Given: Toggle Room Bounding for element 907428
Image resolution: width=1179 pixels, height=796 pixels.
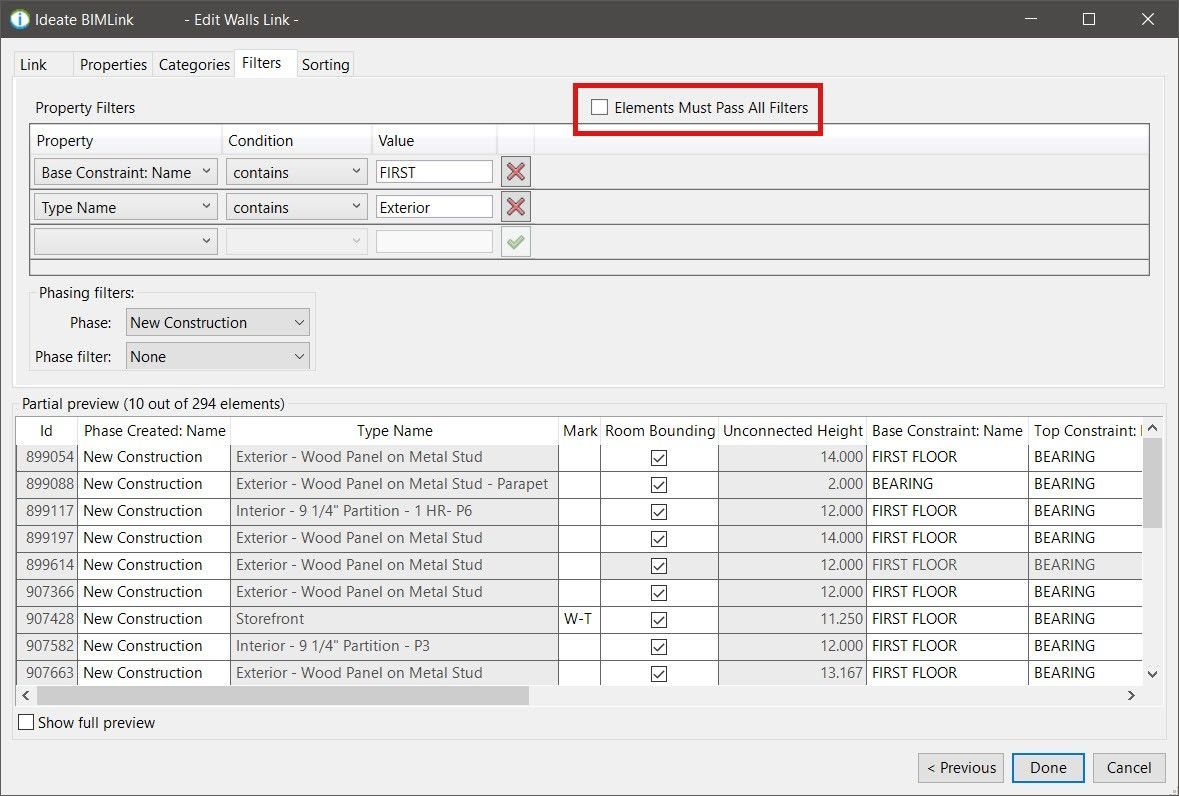Looking at the screenshot, I should [x=659, y=620].
